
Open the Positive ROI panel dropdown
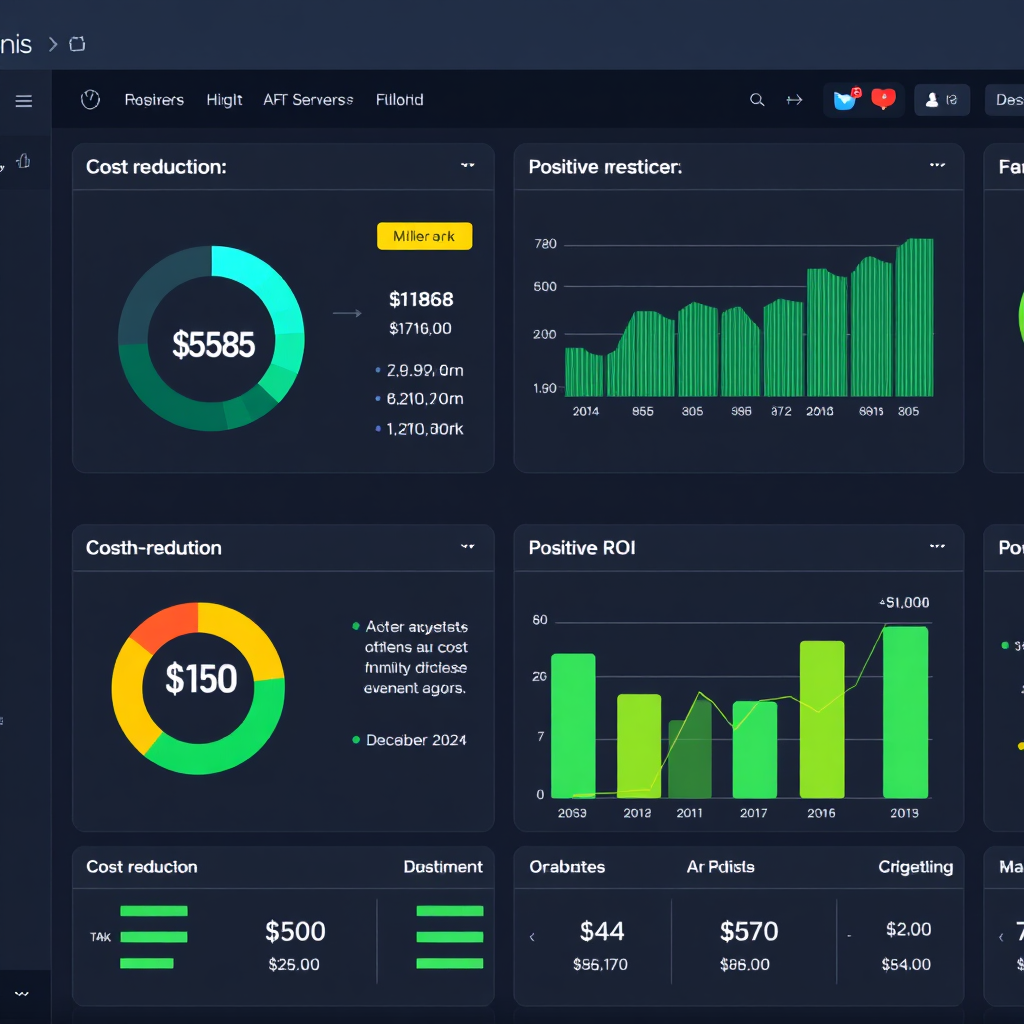tap(937, 547)
